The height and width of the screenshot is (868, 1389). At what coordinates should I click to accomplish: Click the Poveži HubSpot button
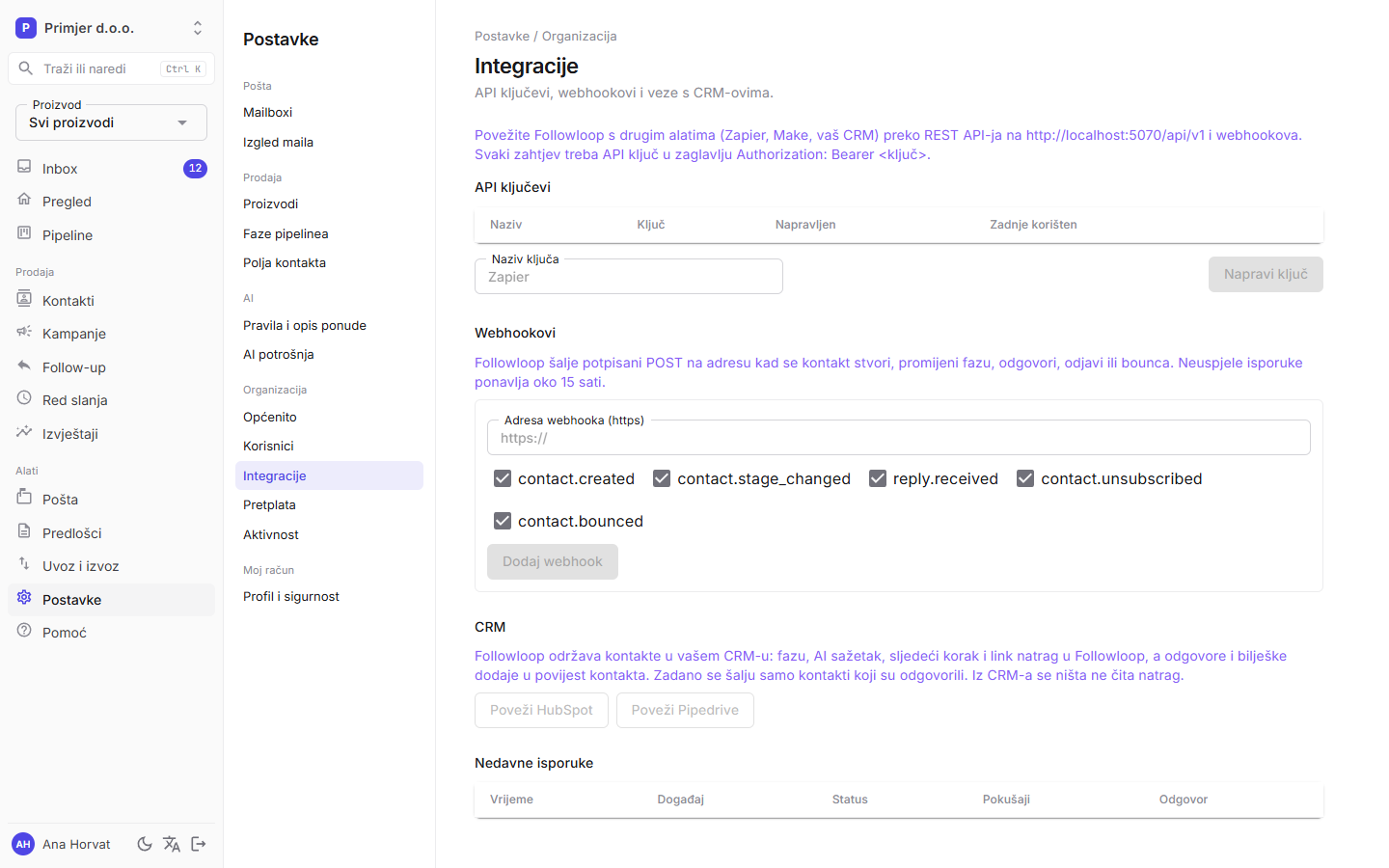coord(541,710)
